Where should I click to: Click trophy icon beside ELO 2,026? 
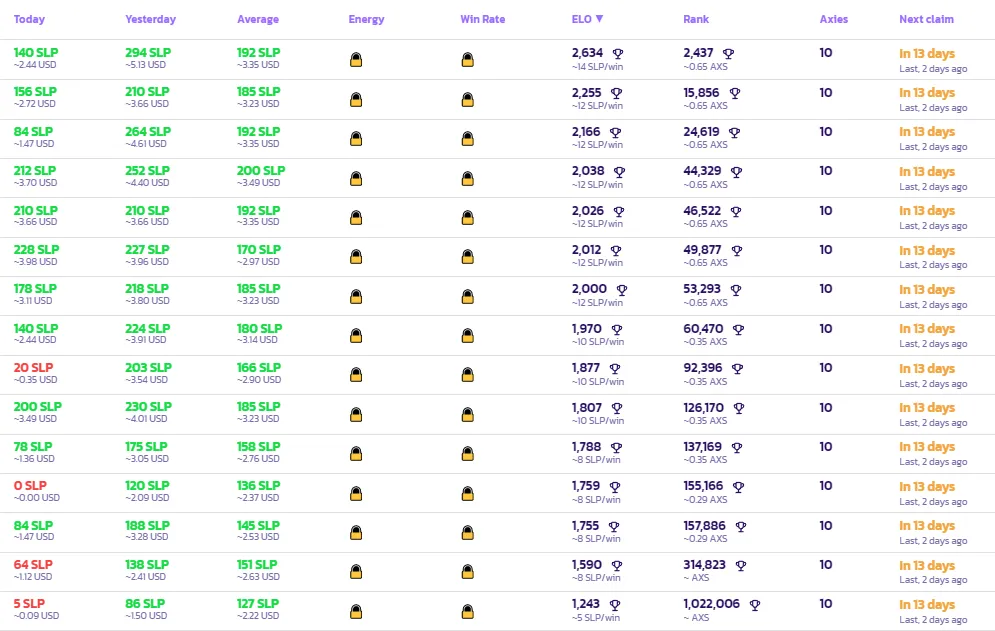click(x=619, y=211)
